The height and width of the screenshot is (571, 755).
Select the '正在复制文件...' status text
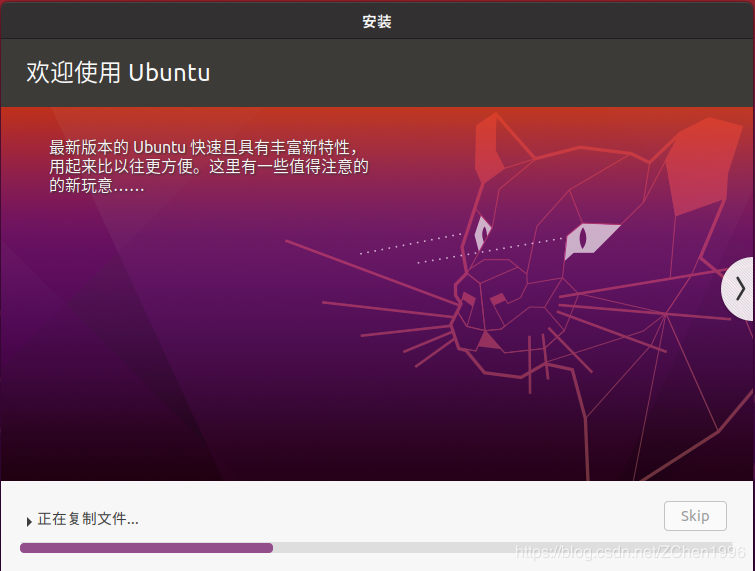pyautogui.click(x=88, y=519)
